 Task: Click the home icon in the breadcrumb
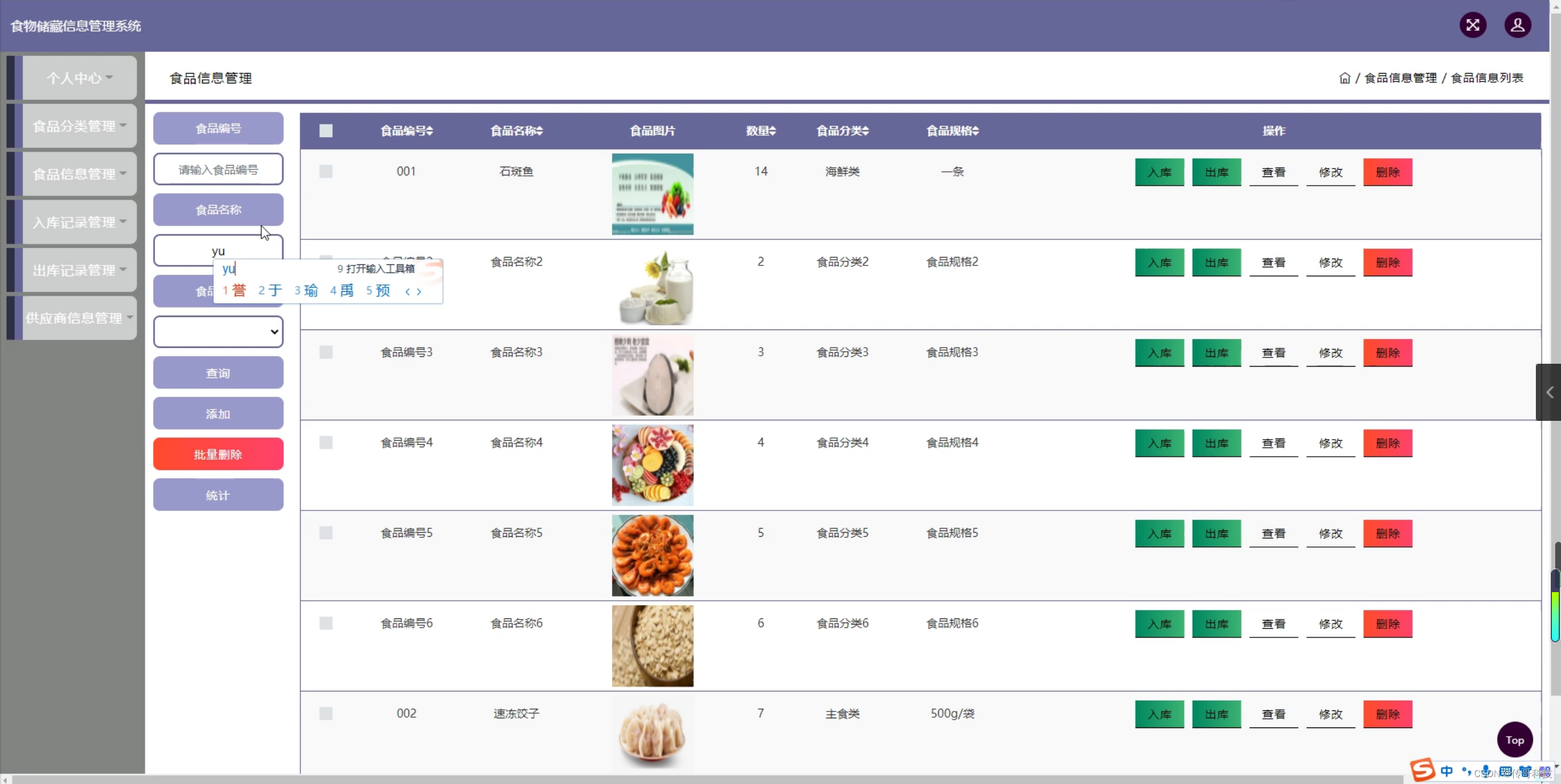[1344, 78]
